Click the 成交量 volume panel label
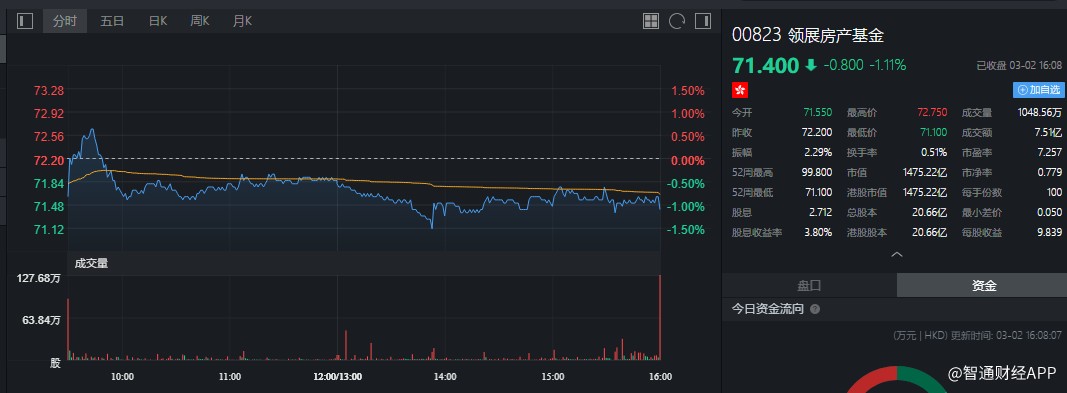The width and height of the screenshot is (1067, 393). point(91,264)
